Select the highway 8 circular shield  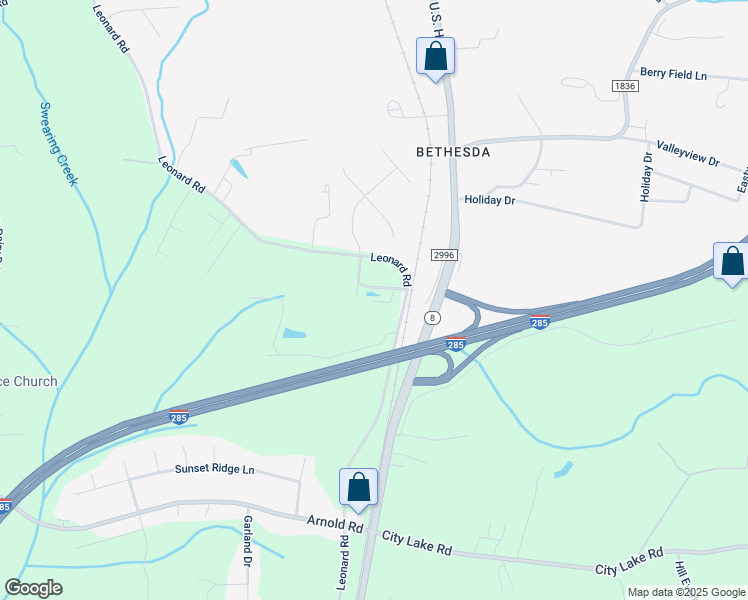(432, 318)
